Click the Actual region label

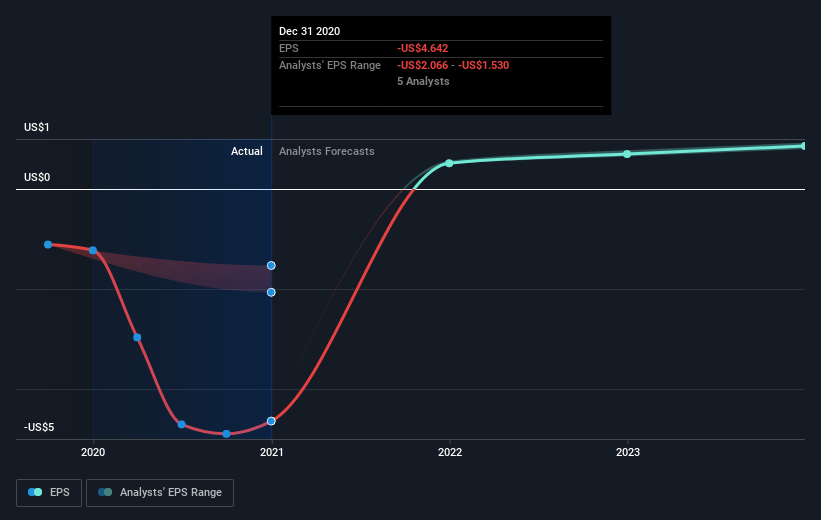[x=247, y=151]
